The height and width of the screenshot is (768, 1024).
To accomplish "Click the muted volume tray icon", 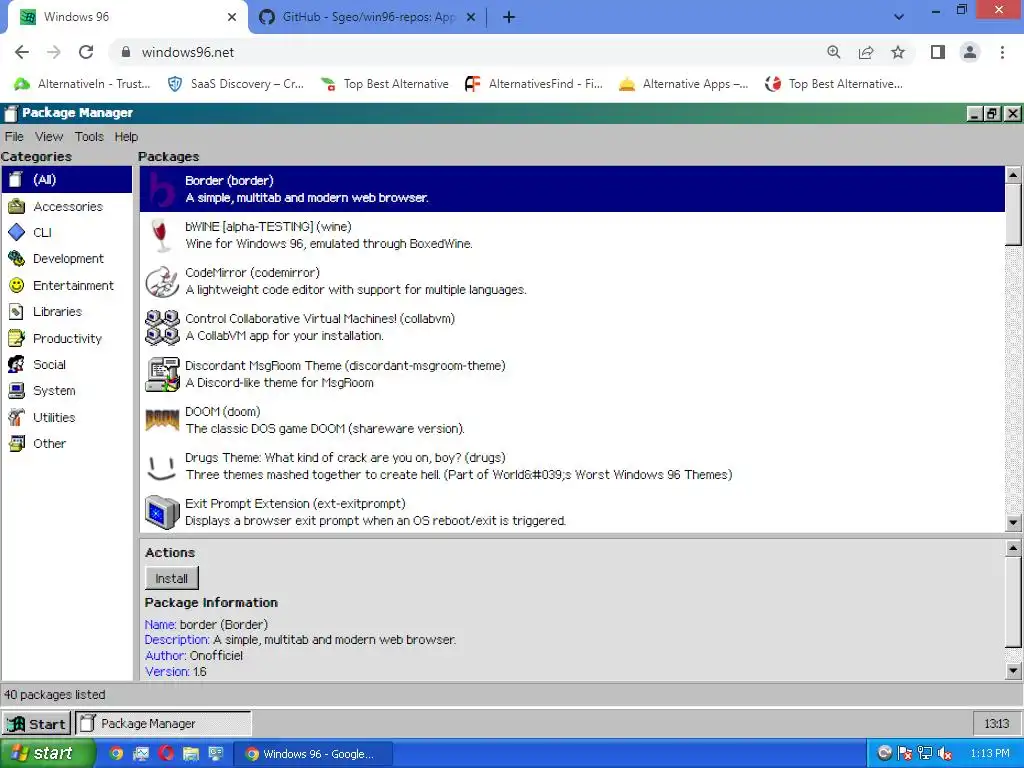I will click(x=944, y=754).
